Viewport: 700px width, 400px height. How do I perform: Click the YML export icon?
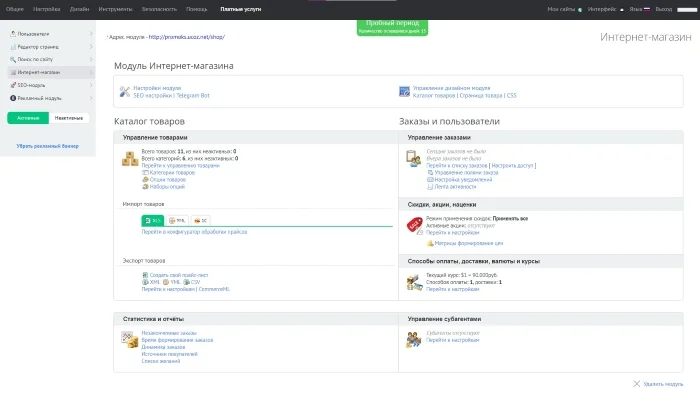coord(166,283)
